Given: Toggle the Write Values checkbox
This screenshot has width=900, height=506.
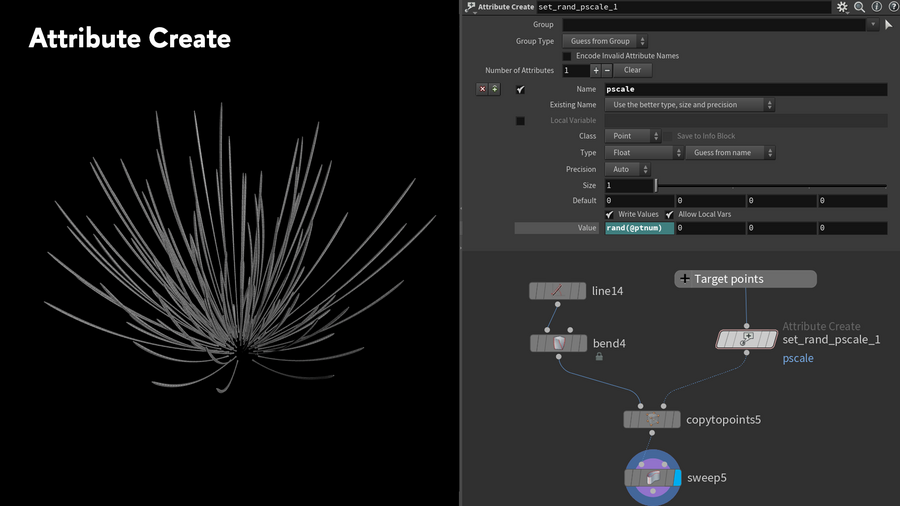Looking at the screenshot, I should point(609,214).
